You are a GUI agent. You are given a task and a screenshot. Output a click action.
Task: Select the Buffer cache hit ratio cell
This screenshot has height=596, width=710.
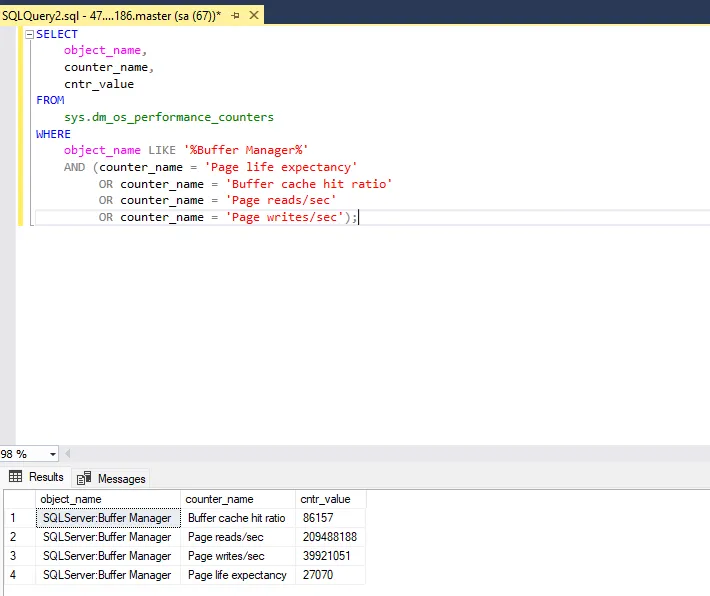tap(237, 518)
